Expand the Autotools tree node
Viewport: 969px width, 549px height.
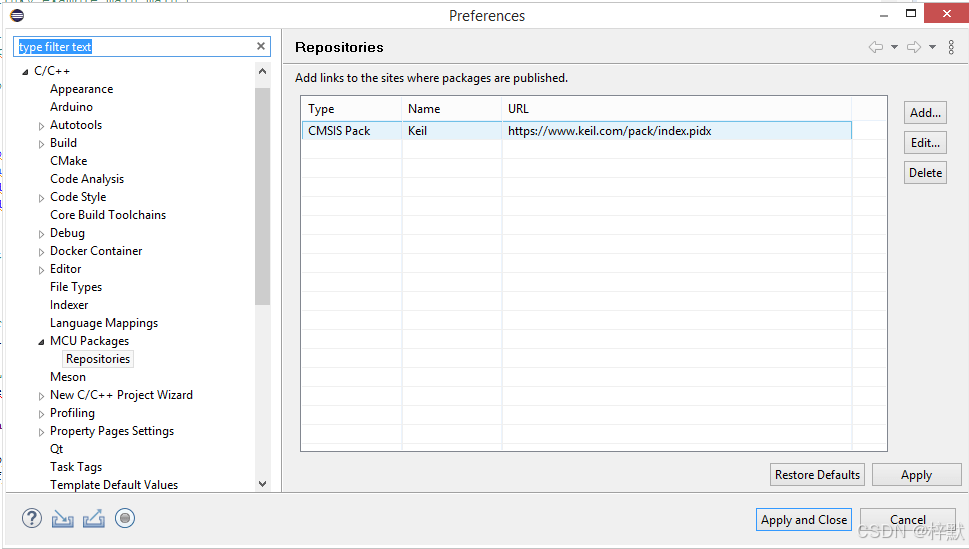click(41, 126)
